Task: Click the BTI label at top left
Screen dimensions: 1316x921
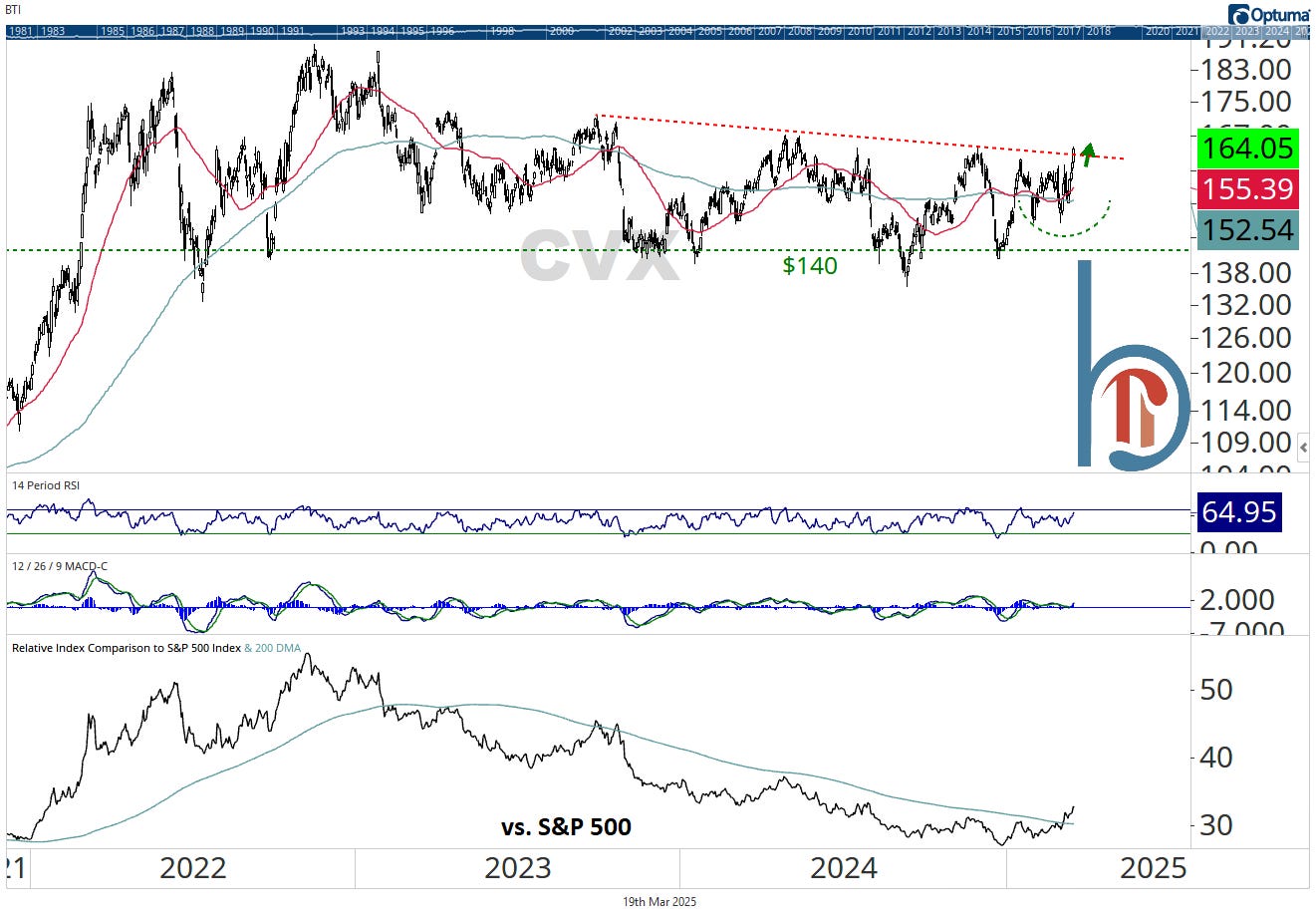Action: [x=13, y=10]
